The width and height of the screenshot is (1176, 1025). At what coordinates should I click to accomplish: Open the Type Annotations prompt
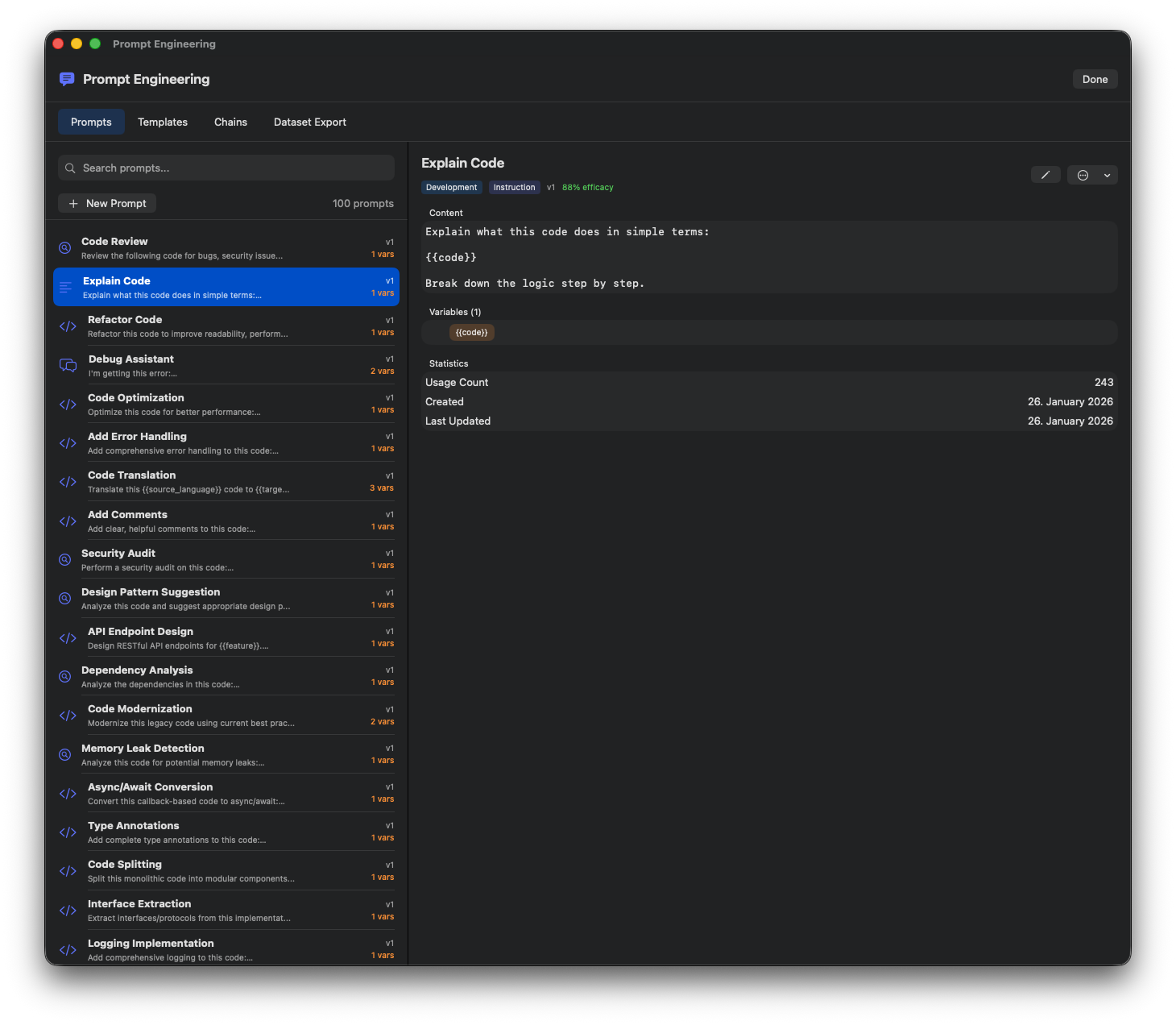(226, 832)
